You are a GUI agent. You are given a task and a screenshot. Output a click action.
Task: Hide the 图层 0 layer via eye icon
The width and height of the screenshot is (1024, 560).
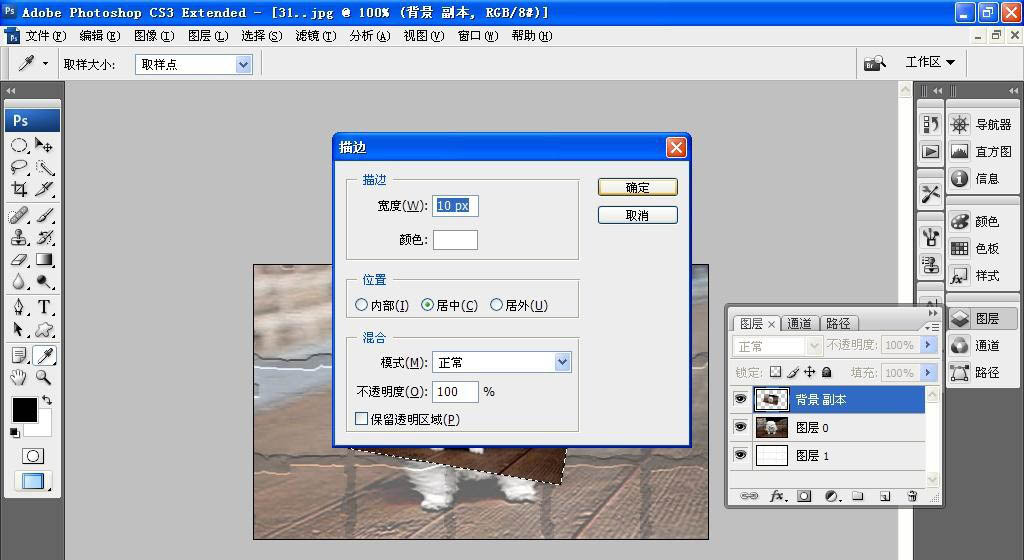click(x=740, y=427)
